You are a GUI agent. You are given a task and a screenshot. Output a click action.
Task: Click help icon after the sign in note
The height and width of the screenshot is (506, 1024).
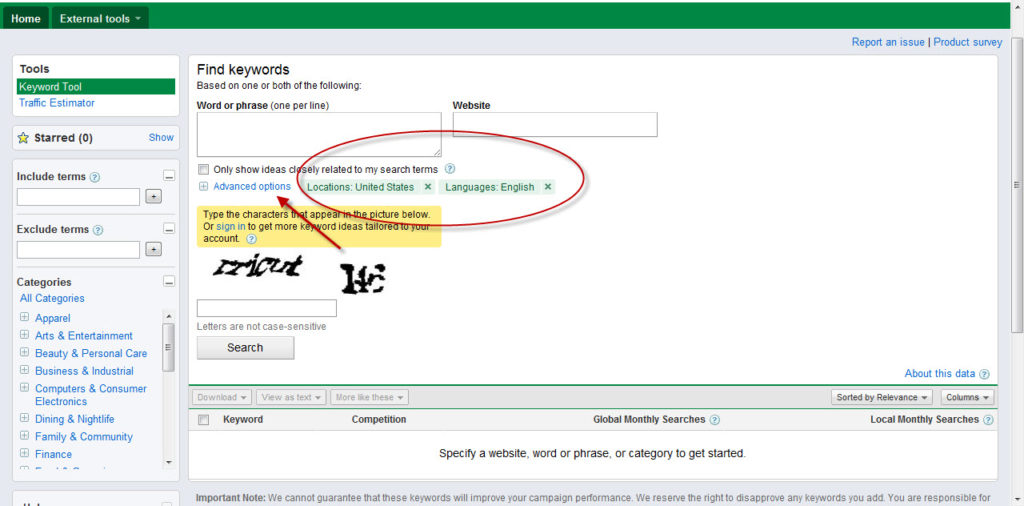pyautogui.click(x=251, y=239)
